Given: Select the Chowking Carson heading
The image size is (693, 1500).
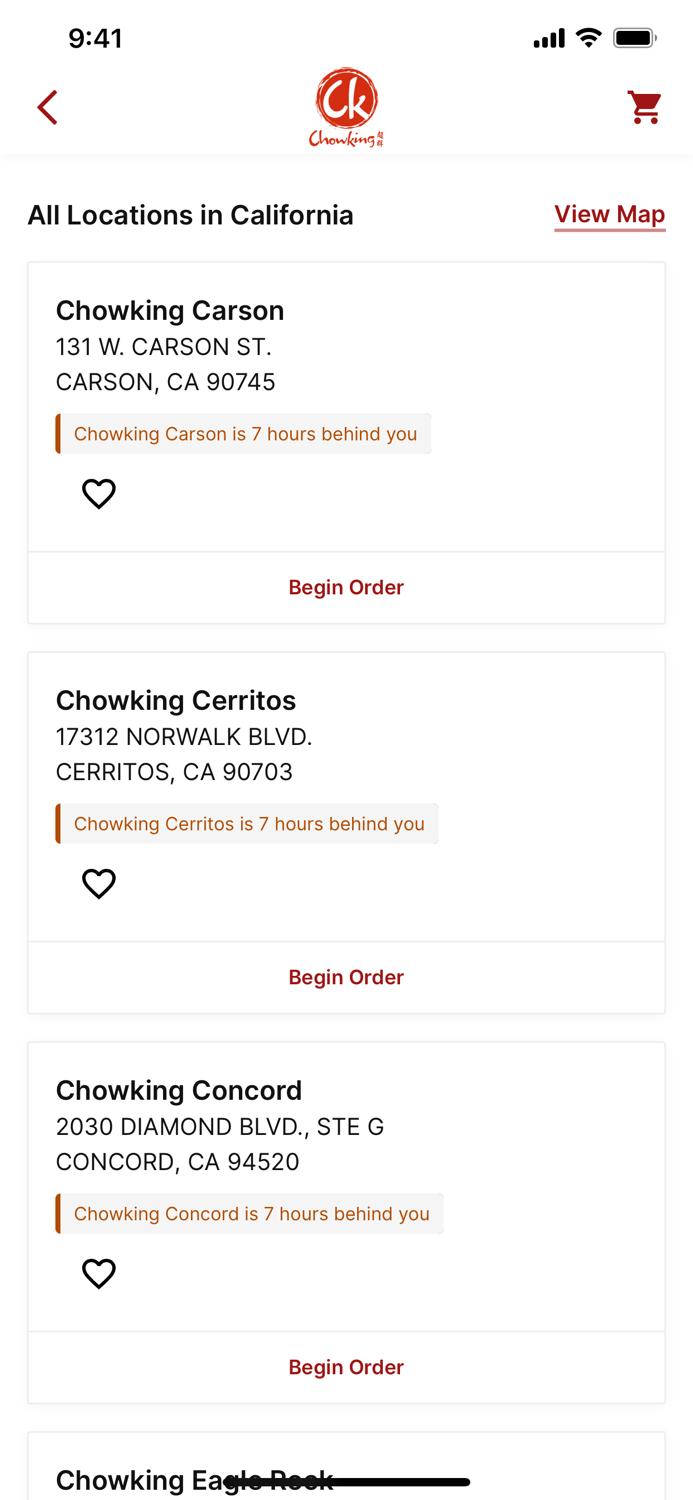Looking at the screenshot, I should (170, 311).
